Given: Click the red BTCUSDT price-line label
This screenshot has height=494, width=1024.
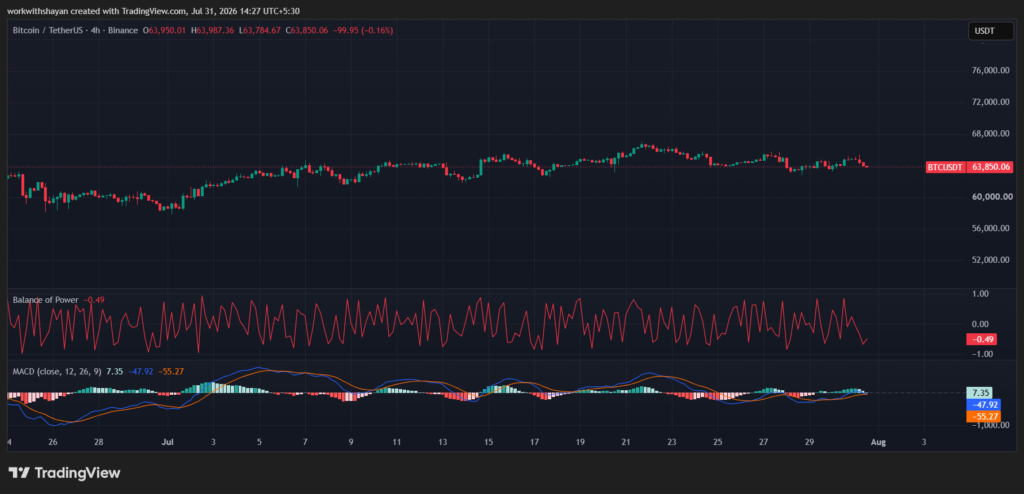Looking at the screenshot, I should point(946,167).
